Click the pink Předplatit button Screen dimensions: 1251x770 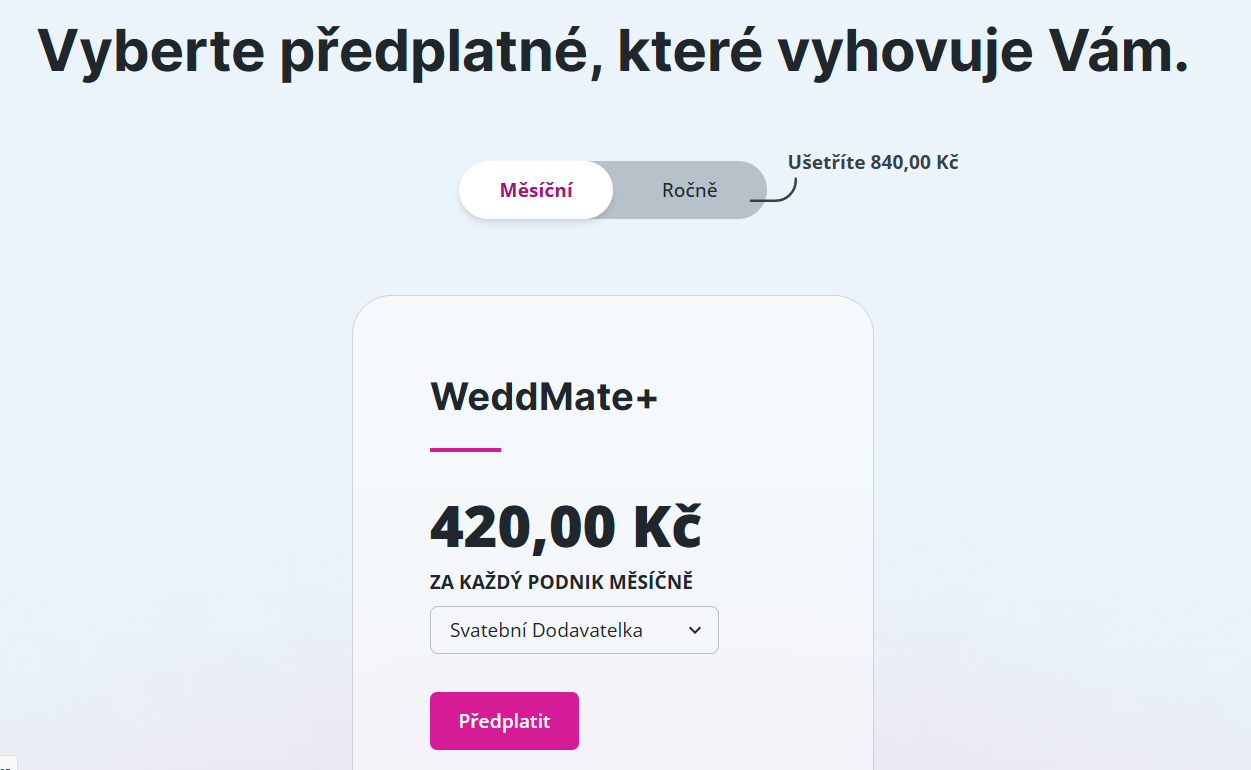(504, 721)
